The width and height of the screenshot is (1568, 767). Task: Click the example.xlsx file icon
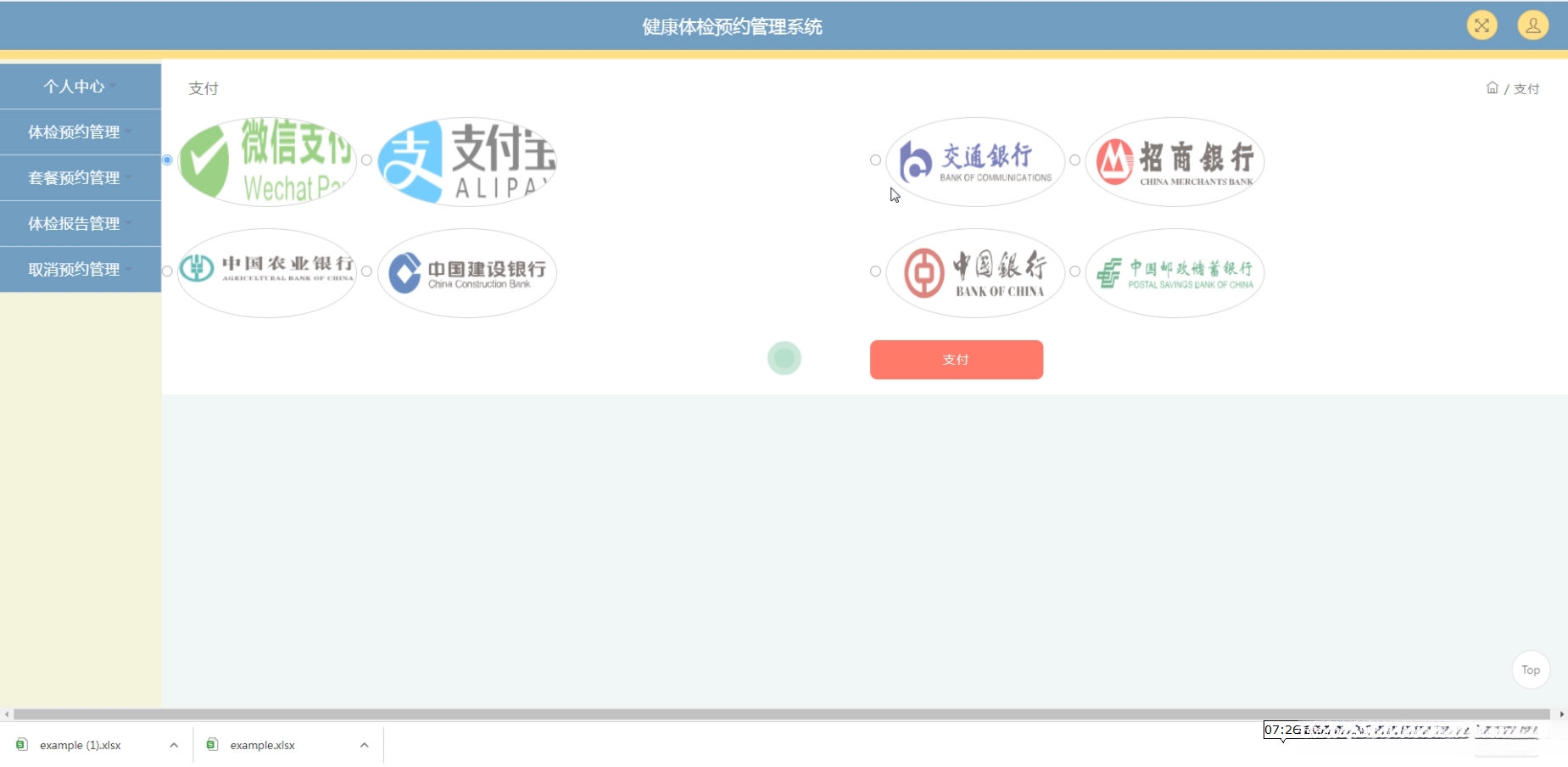(212, 745)
